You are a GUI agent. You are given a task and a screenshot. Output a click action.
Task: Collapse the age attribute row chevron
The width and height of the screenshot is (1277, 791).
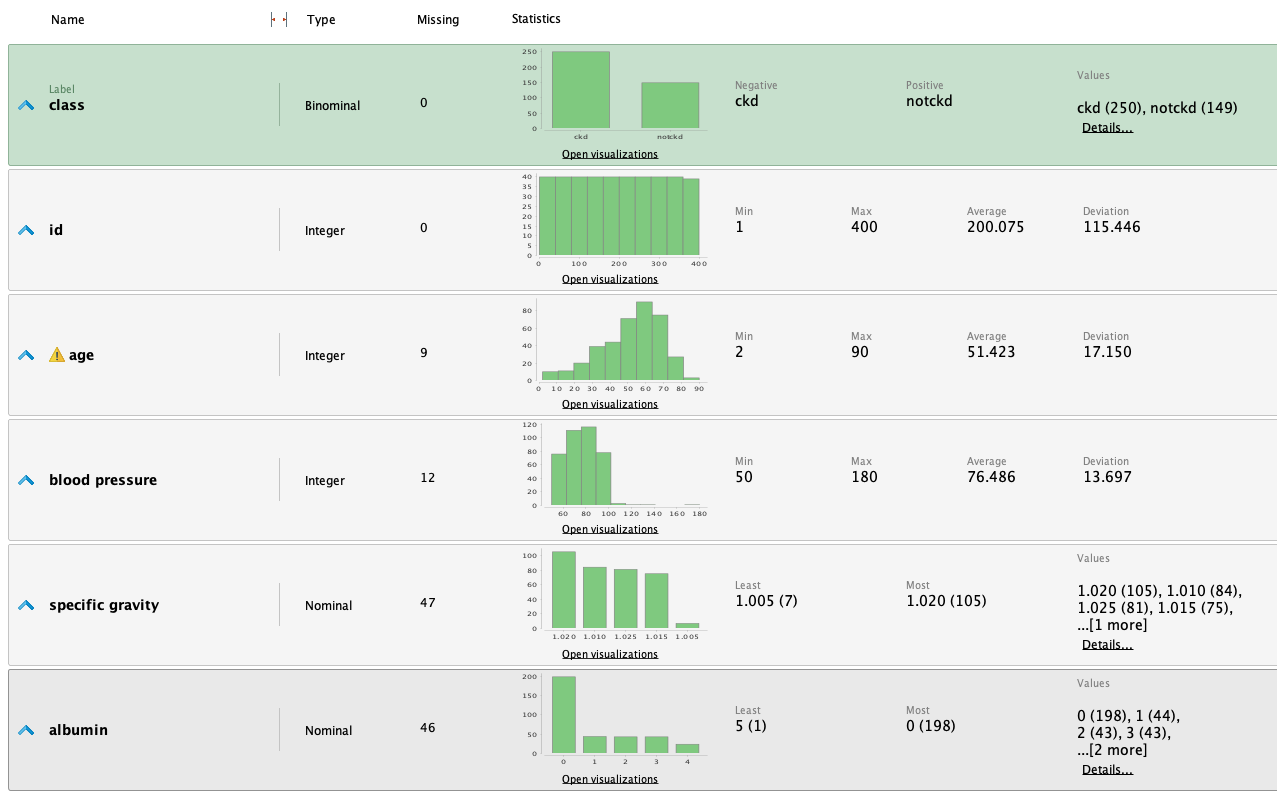[x=26, y=356]
